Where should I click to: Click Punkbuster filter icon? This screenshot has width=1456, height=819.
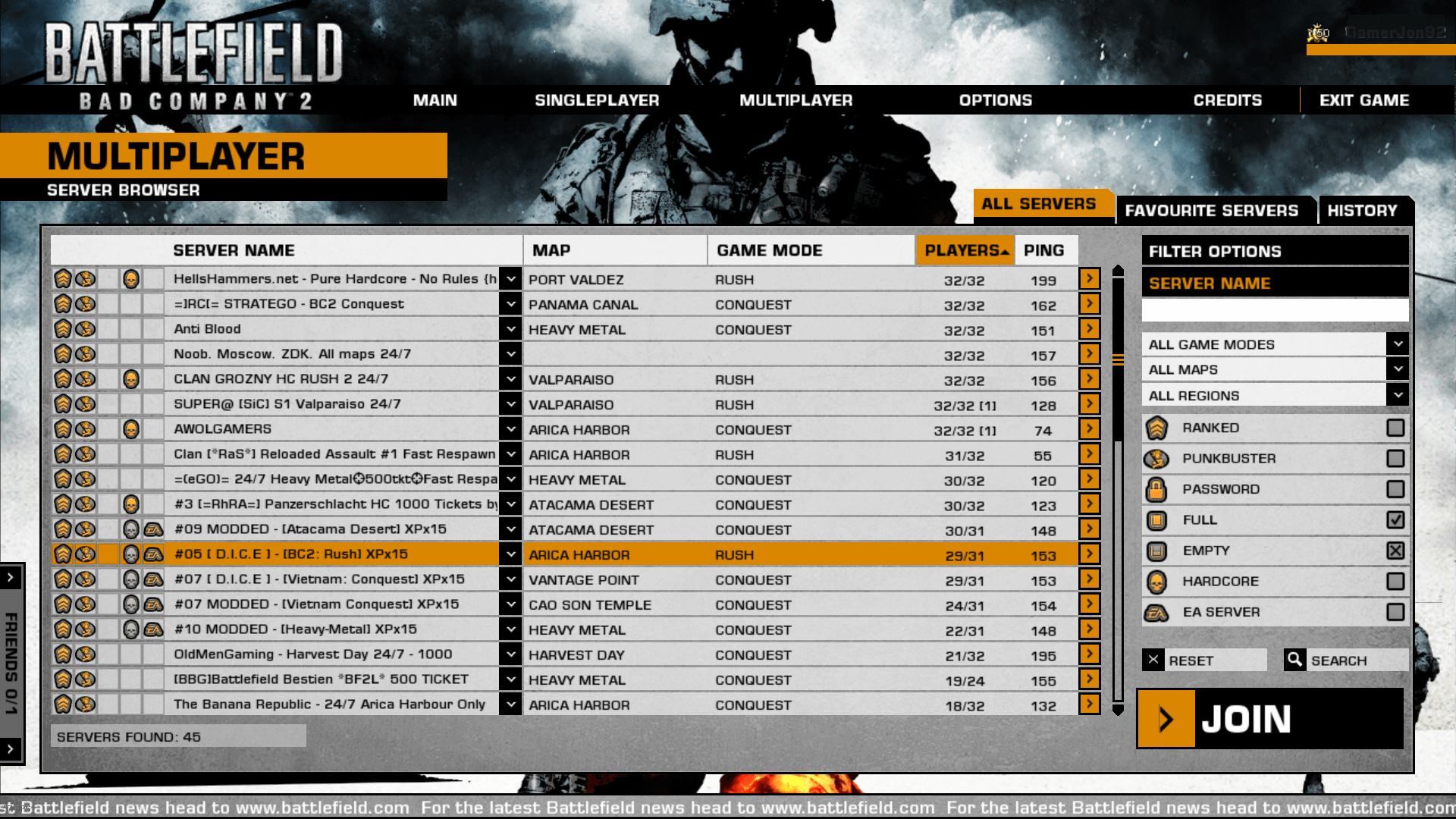click(1156, 459)
